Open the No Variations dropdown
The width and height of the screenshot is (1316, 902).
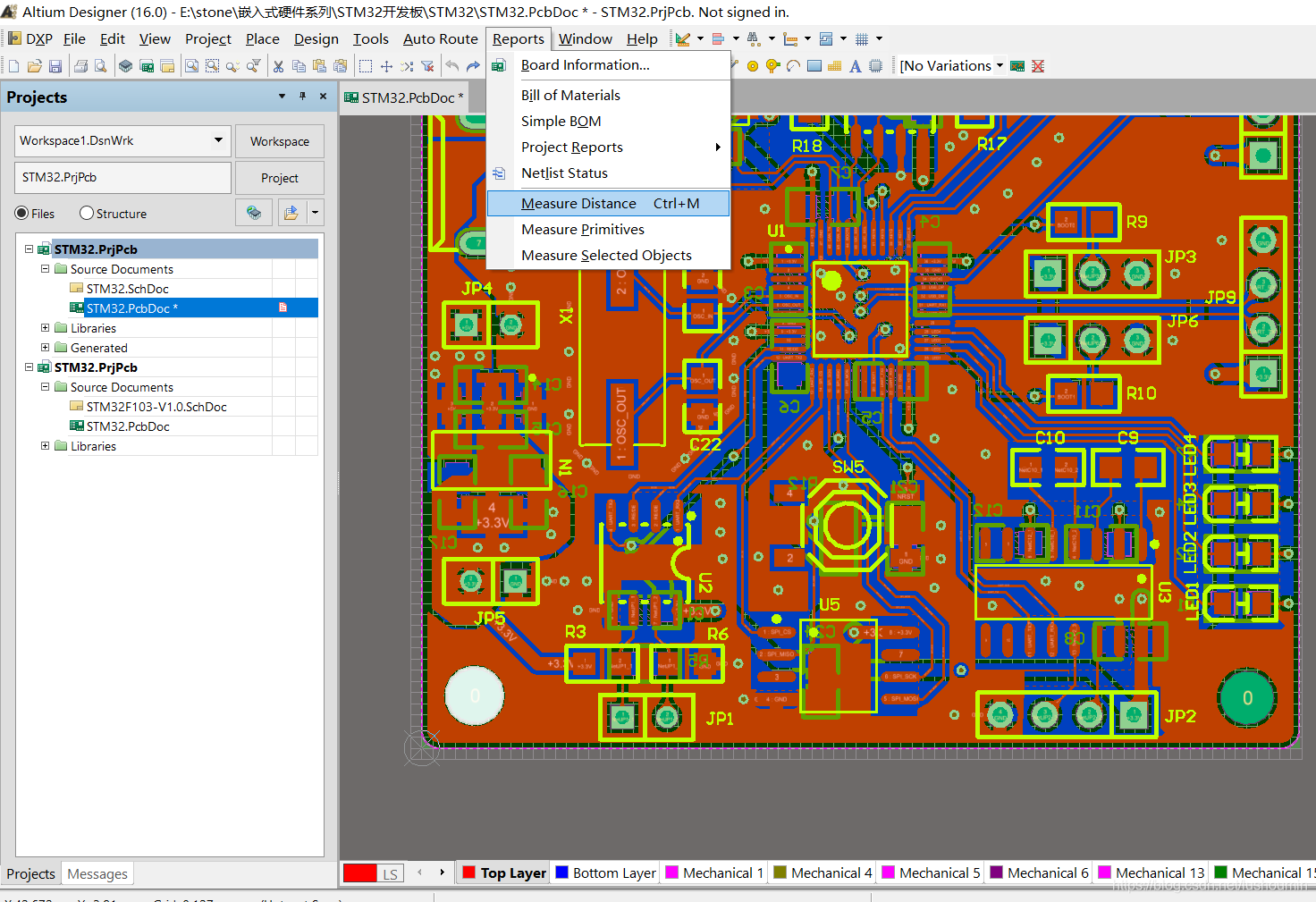(x=1000, y=66)
